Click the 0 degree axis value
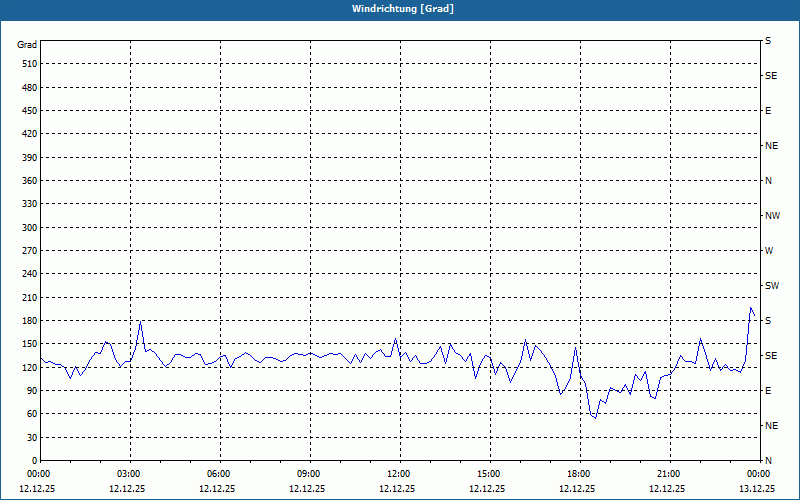The height and width of the screenshot is (500, 800). click(34, 461)
